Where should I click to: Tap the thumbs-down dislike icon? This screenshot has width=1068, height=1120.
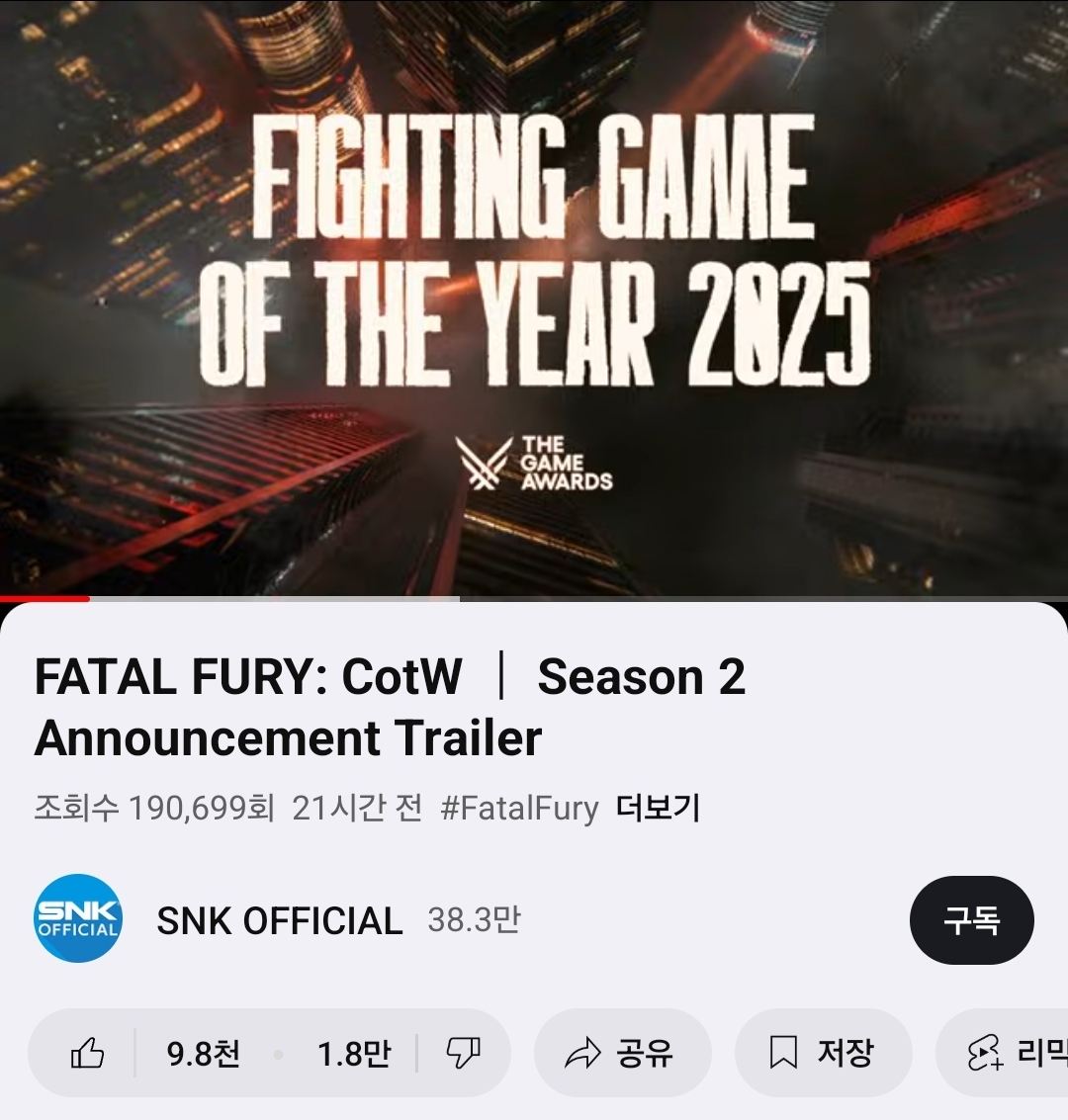point(463,1053)
